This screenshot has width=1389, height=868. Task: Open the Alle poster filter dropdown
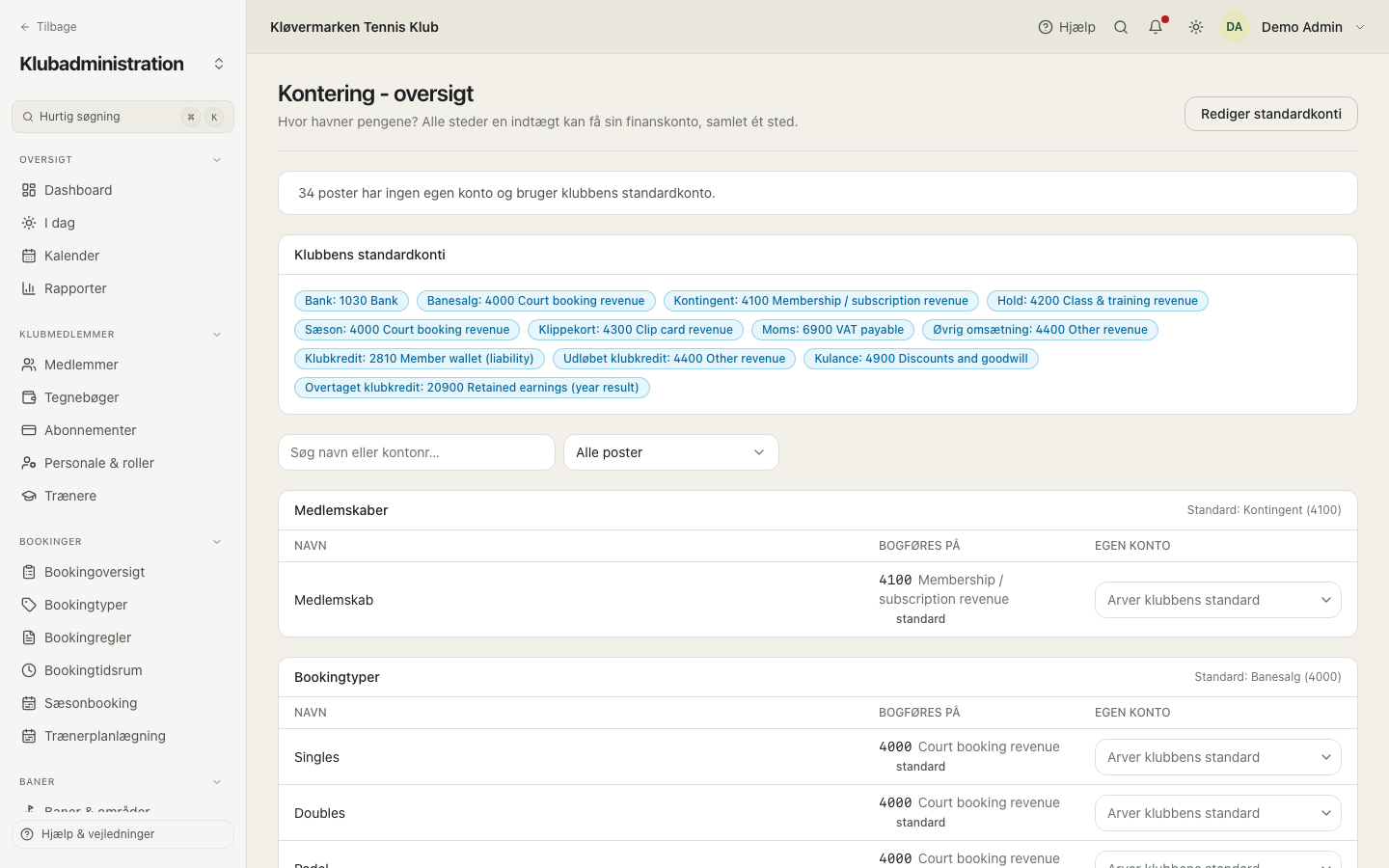tap(671, 452)
